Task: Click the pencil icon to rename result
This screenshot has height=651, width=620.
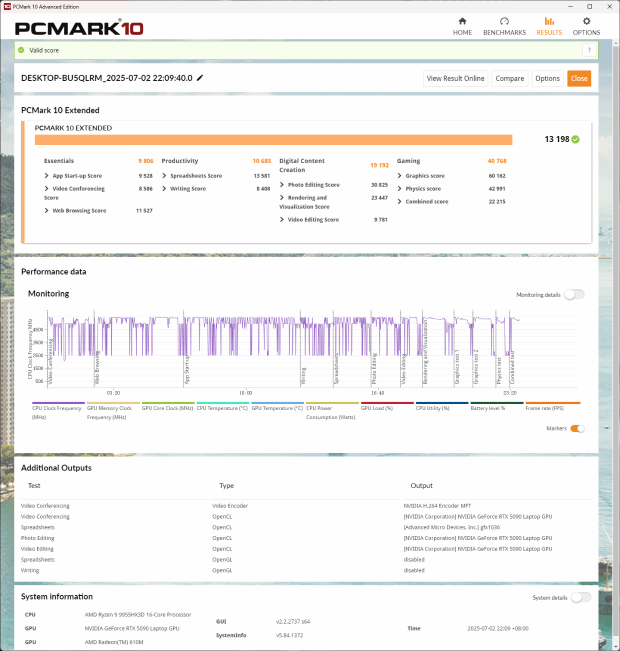Action: point(200,78)
